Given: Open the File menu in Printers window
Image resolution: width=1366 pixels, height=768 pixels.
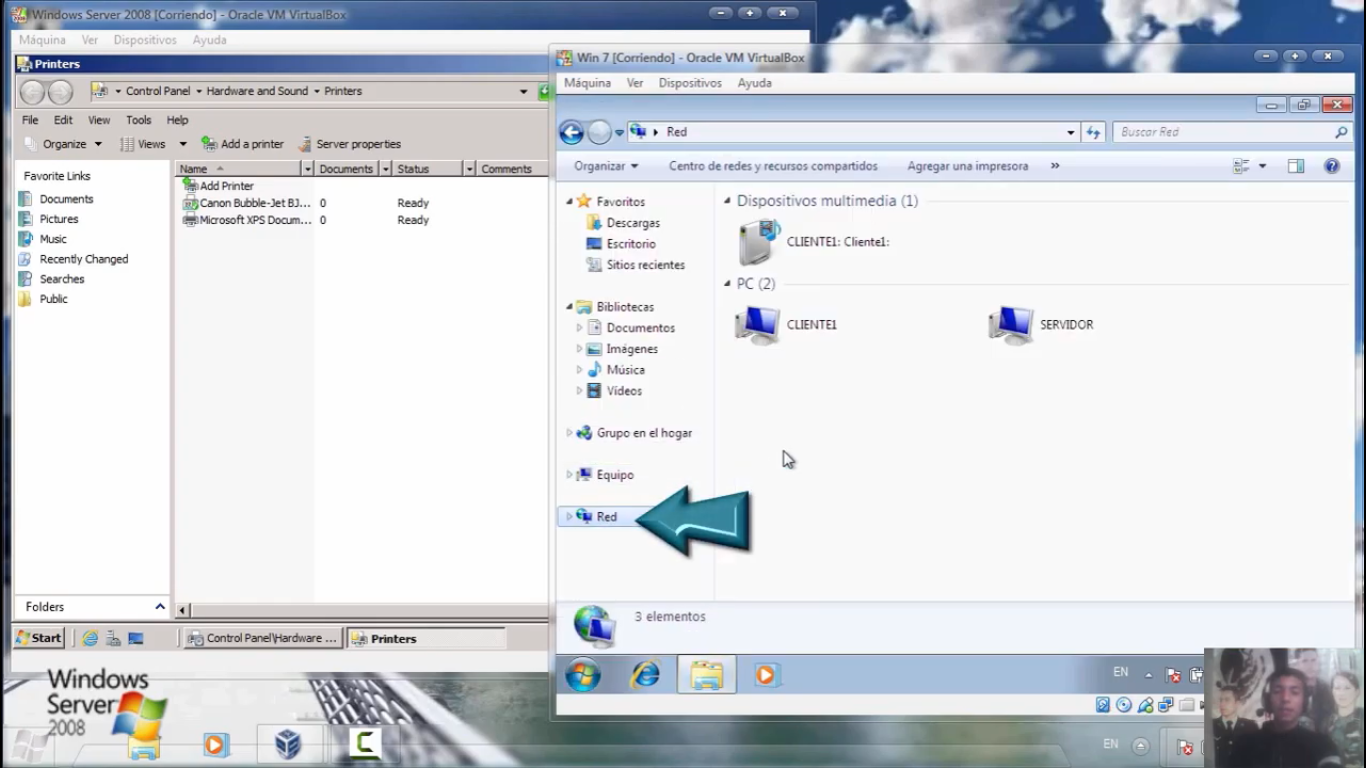Looking at the screenshot, I should 30,120.
